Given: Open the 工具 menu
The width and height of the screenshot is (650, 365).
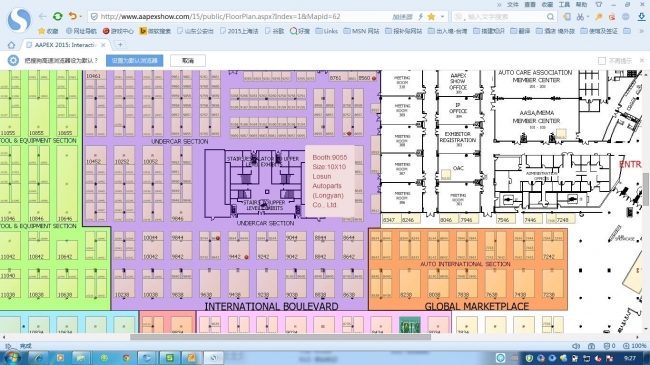Looking at the screenshot, I should pyautogui.click(x=564, y=4).
